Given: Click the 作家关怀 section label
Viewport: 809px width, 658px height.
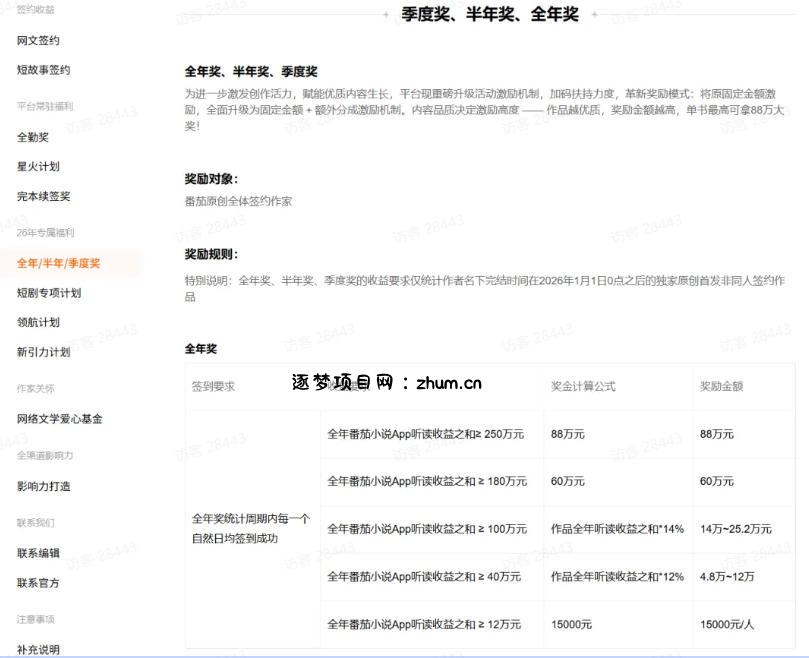Looking at the screenshot, I should tap(36, 389).
